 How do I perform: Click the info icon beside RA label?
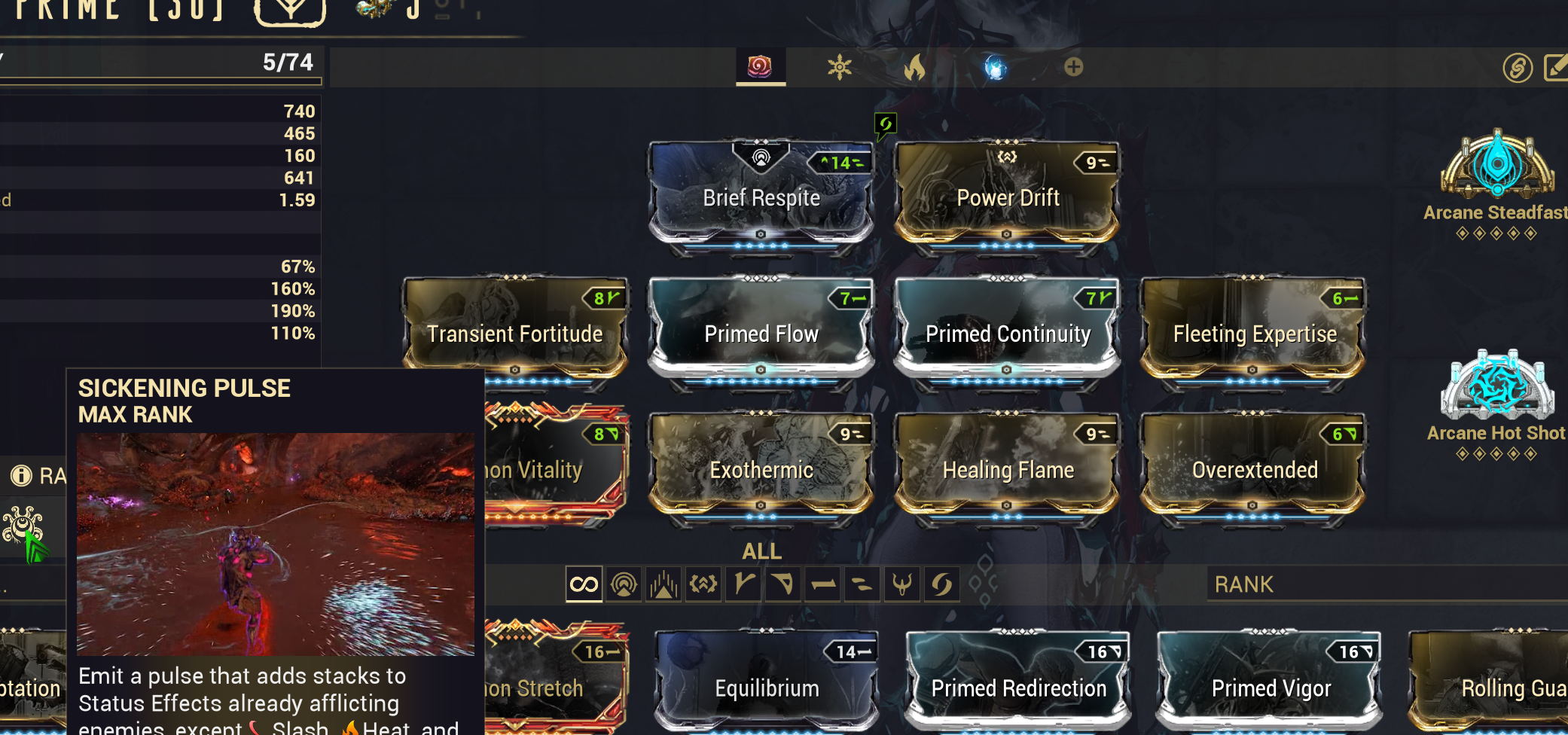point(20,476)
